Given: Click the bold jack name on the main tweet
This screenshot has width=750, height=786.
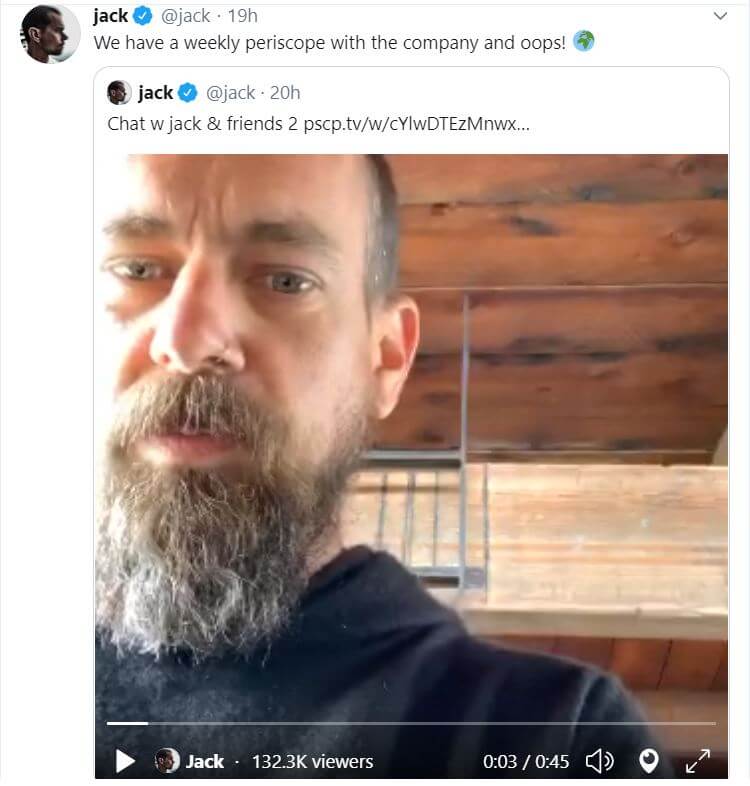Looking at the screenshot, I should tap(110, 16).
